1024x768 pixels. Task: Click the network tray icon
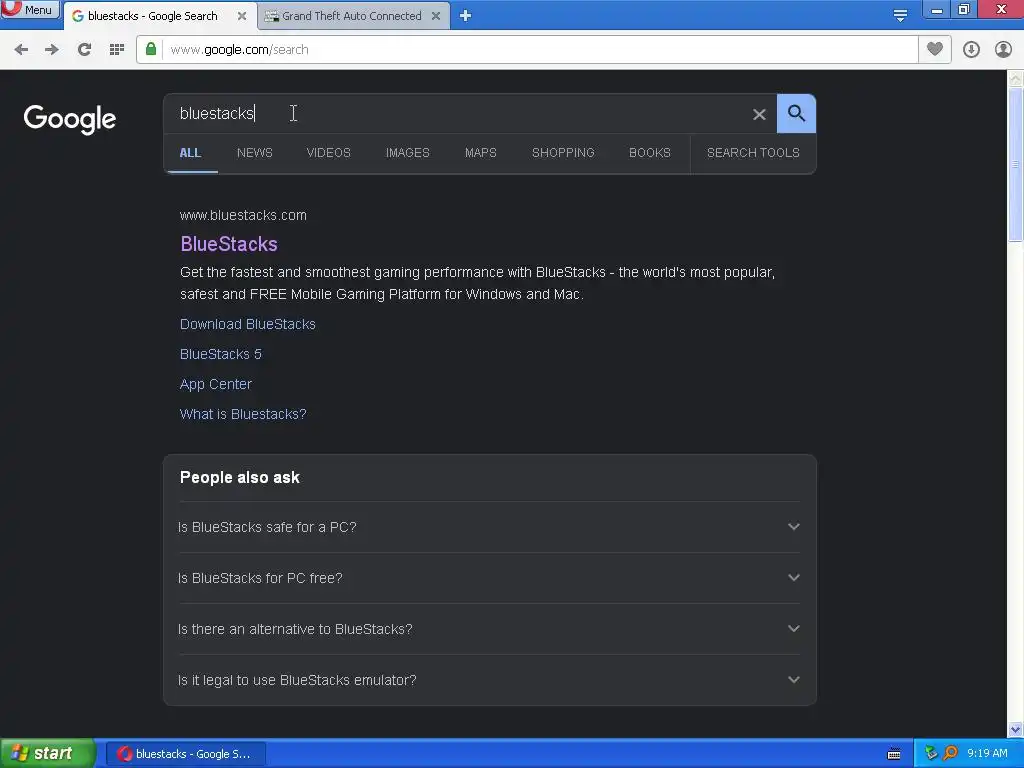pos(931,754)
